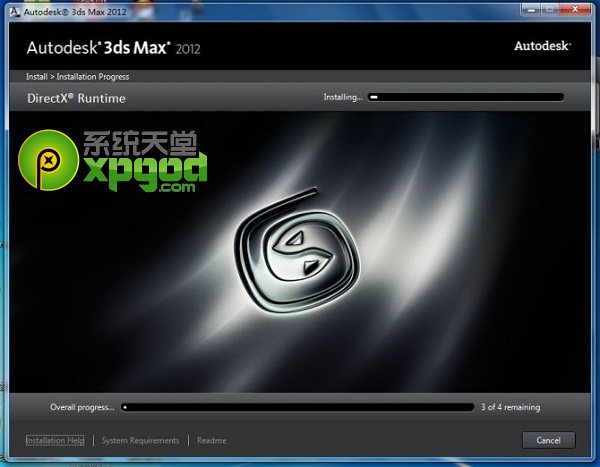
Task: Click the Install > Installation Progress breadcrumb
Action: pyautogui.click(x=78, y=77)
